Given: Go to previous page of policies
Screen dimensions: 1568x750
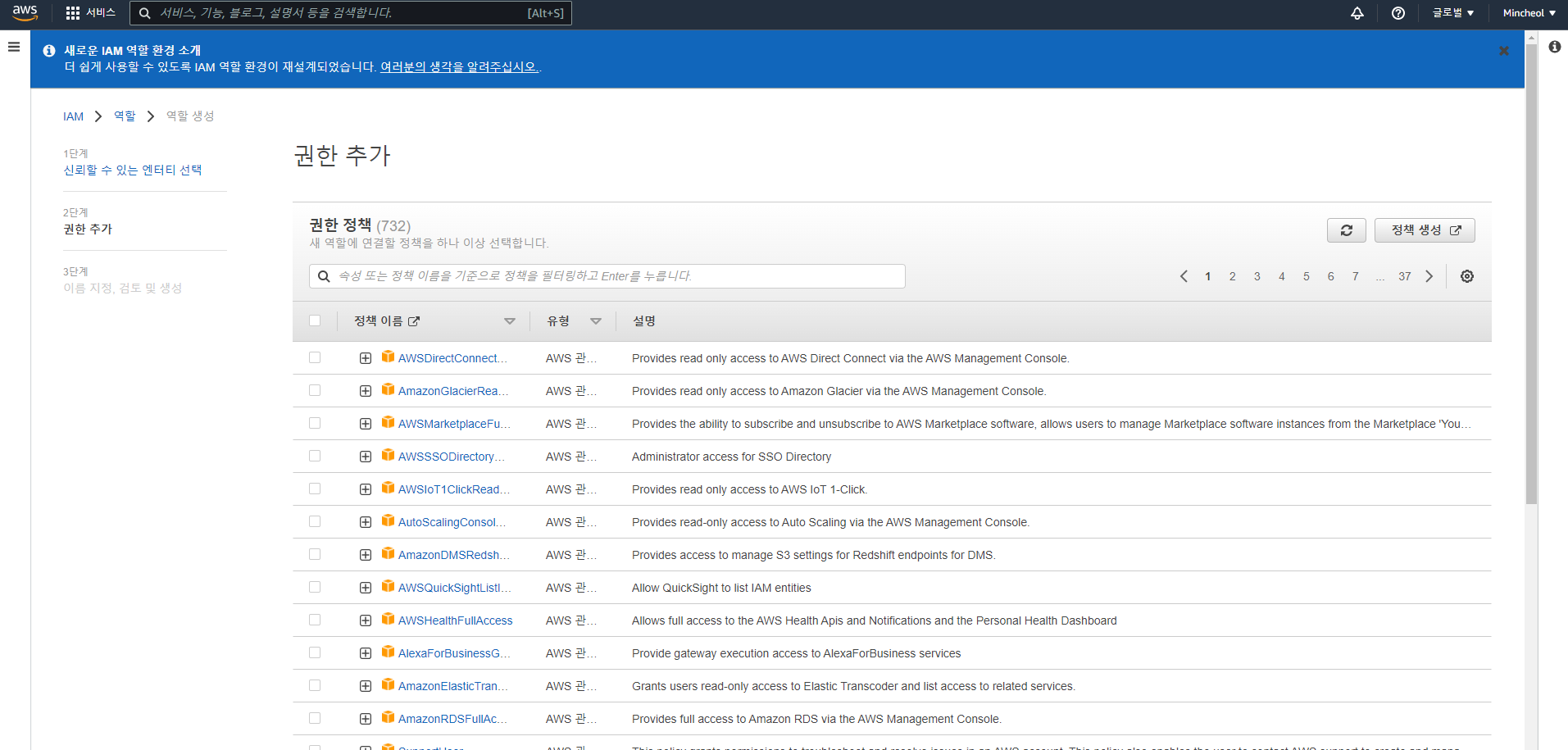Looking at the screenshot, I should [x=1184, y=276].
